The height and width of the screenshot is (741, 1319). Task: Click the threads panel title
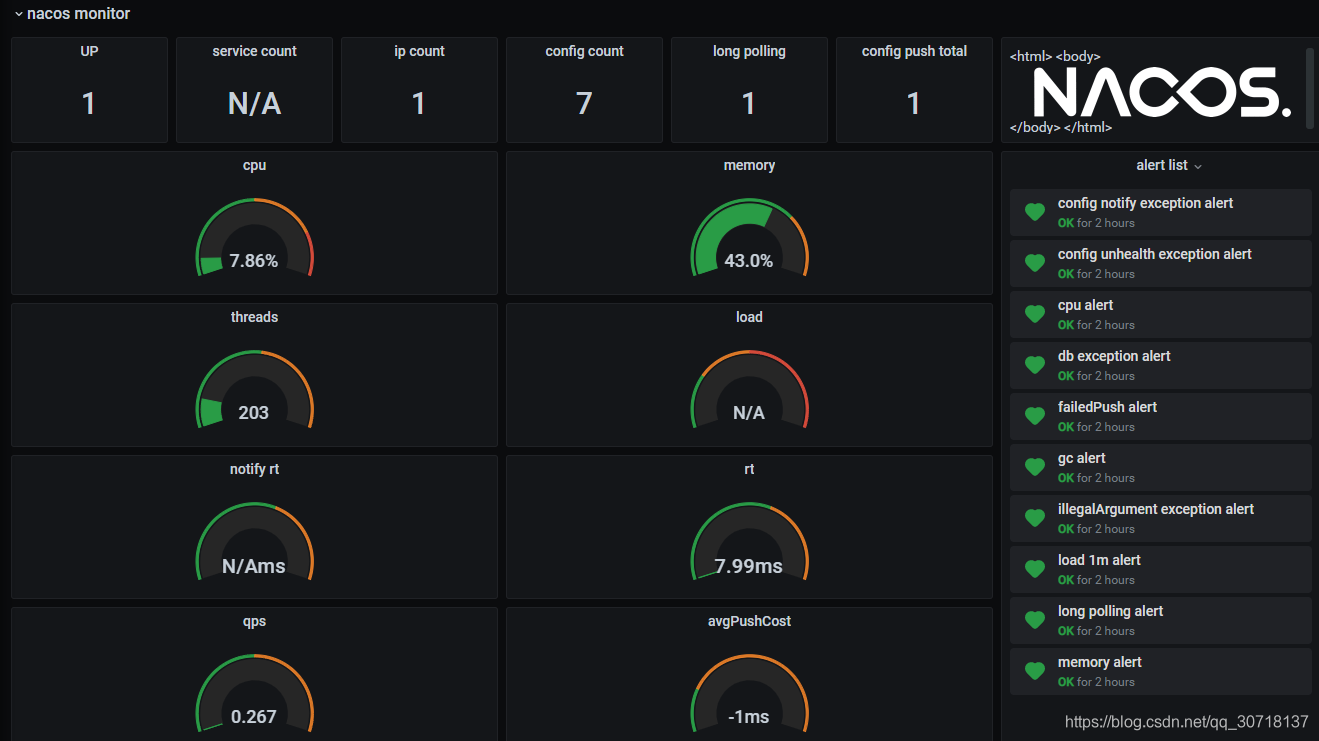click(x=254, y=317)
